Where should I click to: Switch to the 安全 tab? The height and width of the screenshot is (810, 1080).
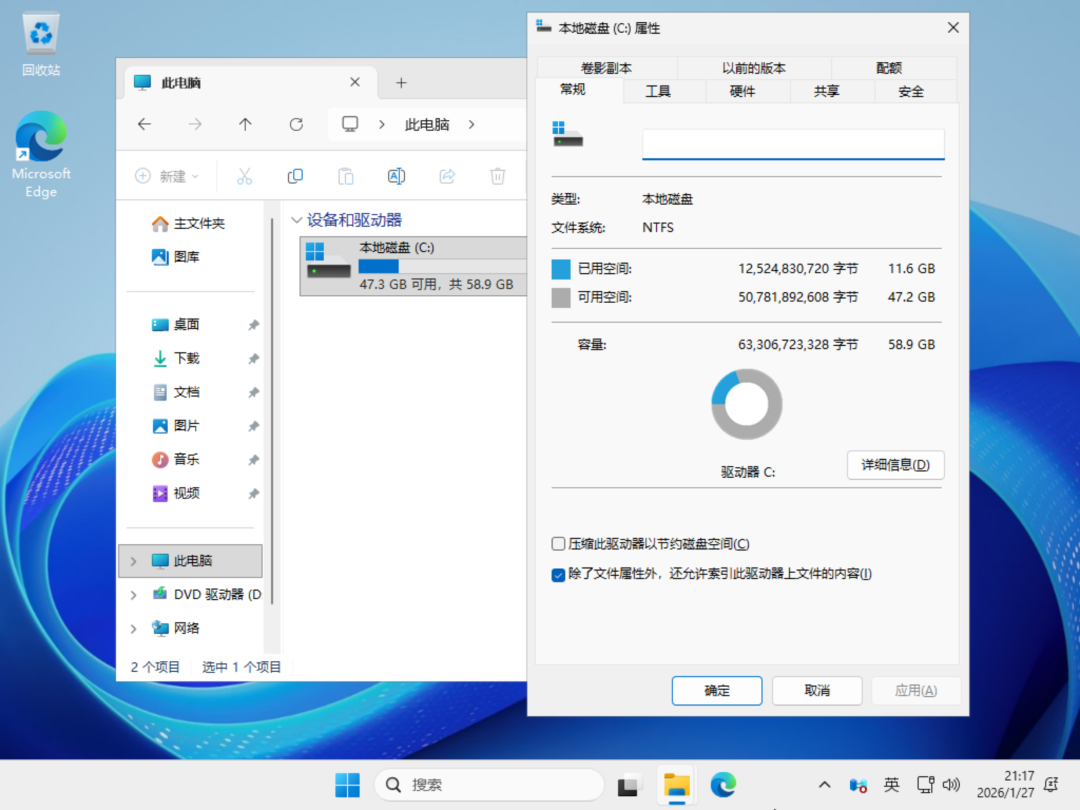[x=911, y=92]
